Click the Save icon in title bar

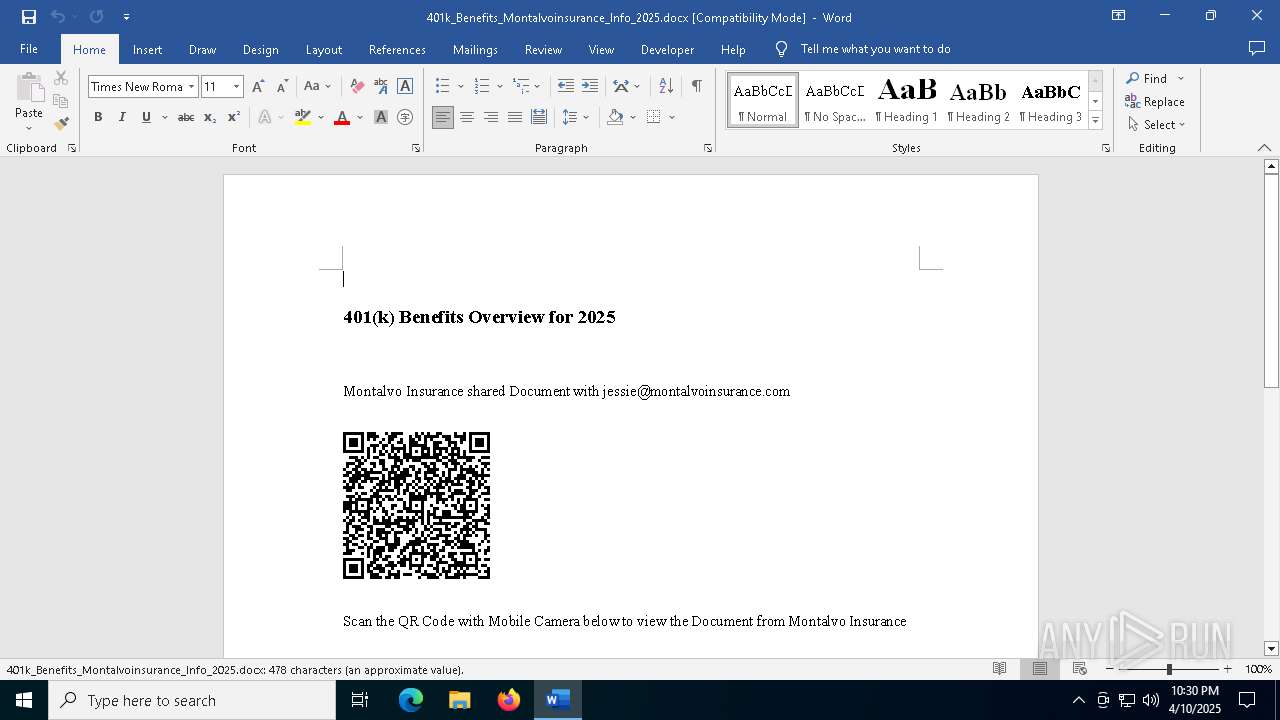coord(28,17)
